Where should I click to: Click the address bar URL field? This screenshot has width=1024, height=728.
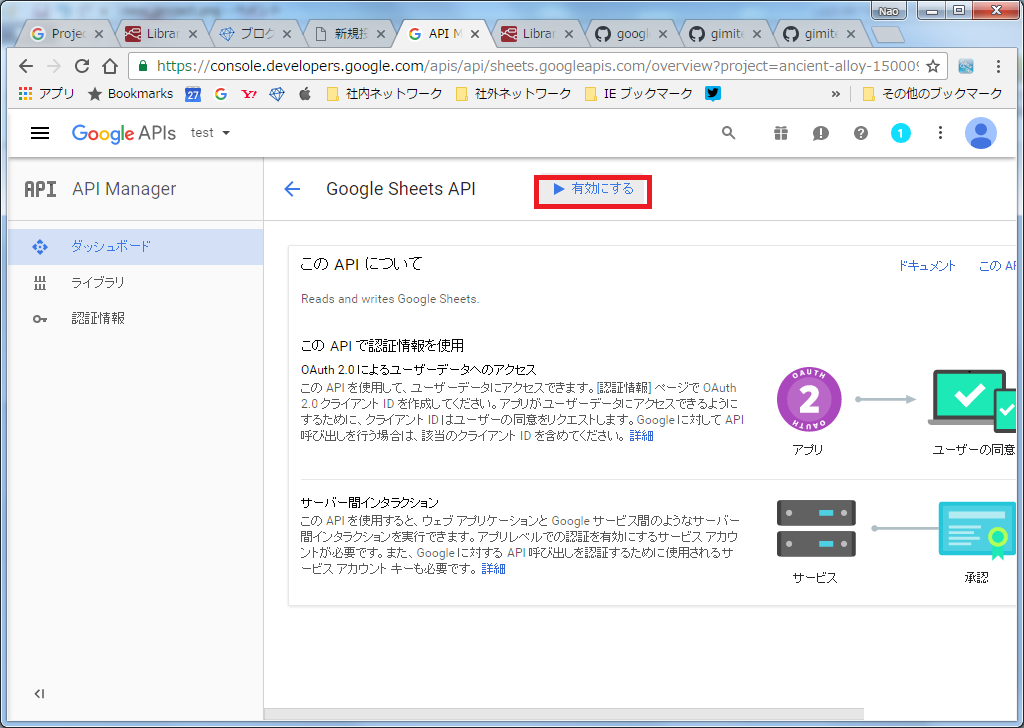pyautogui.click(x=537, y=66)
